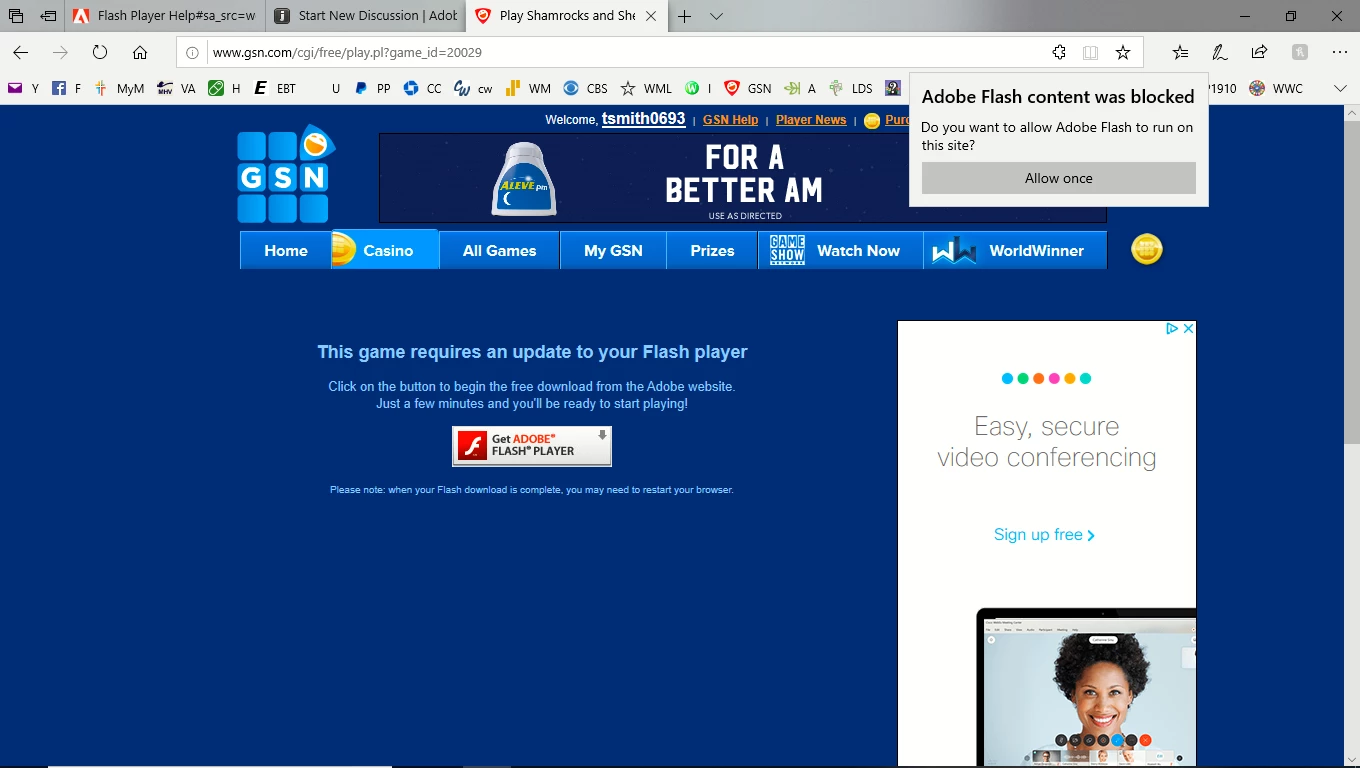The width and height of the screenshot is (1360, 768).
Task: Add this page to favorites star
Action: point(1123,53)
